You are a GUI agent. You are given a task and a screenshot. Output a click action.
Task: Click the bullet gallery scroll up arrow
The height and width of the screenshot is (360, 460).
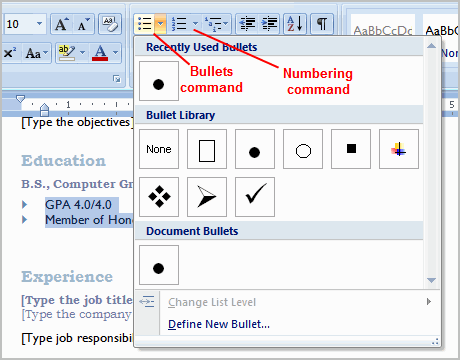431,46
